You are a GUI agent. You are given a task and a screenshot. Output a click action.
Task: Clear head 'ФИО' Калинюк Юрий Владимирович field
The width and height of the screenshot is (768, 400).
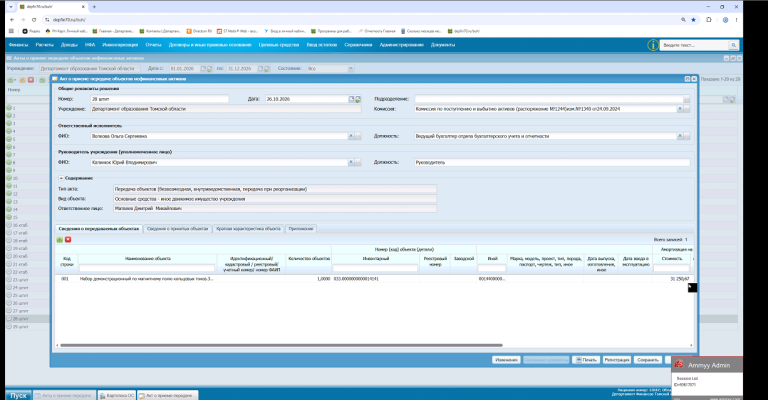tap(351, 162)
